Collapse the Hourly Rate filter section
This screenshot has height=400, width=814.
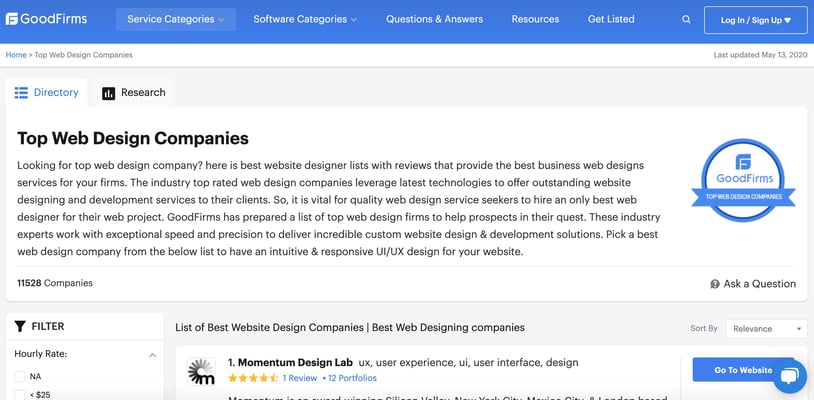coord(153,355)
